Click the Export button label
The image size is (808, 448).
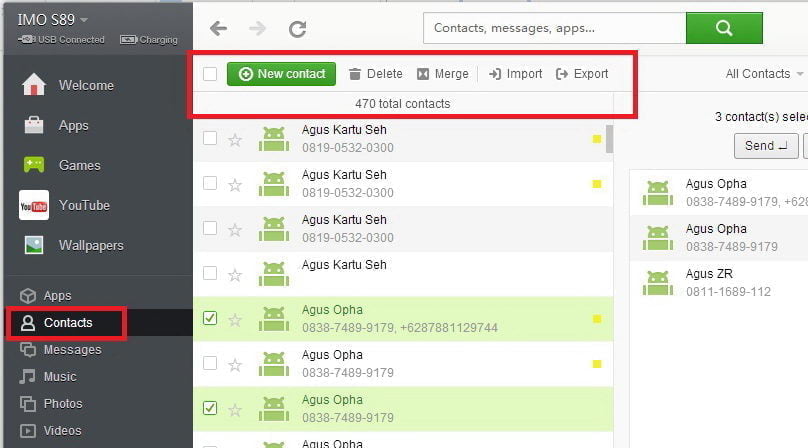[591, 74]
